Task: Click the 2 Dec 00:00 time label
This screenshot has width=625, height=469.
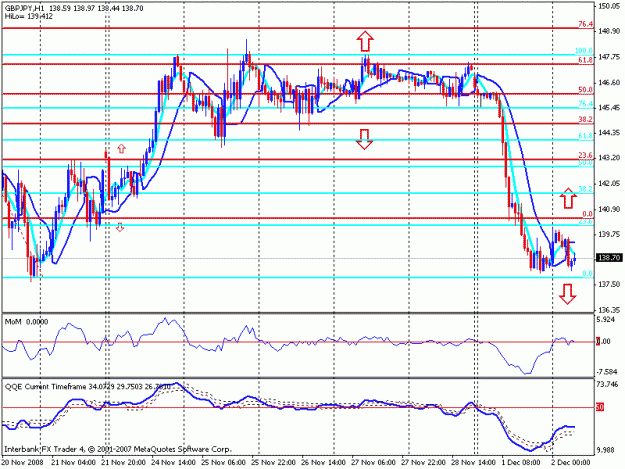Action: 571,463
